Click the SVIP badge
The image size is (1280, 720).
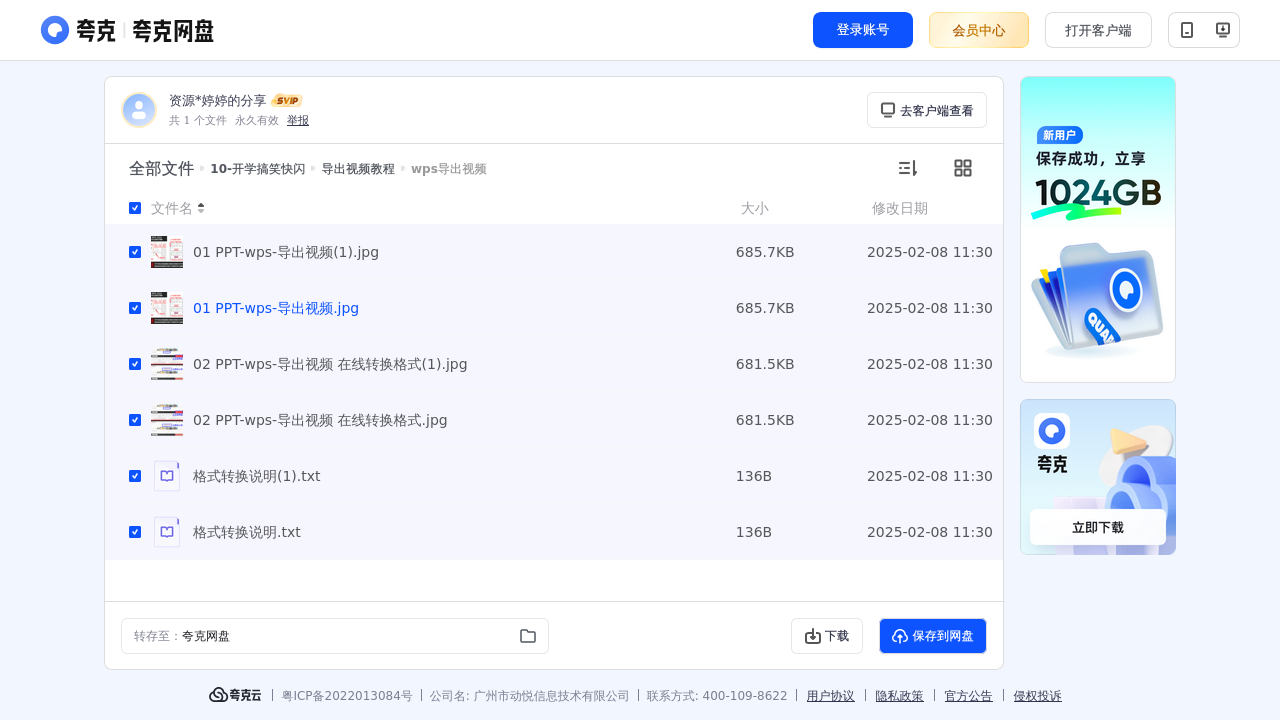tap(287, 101)
